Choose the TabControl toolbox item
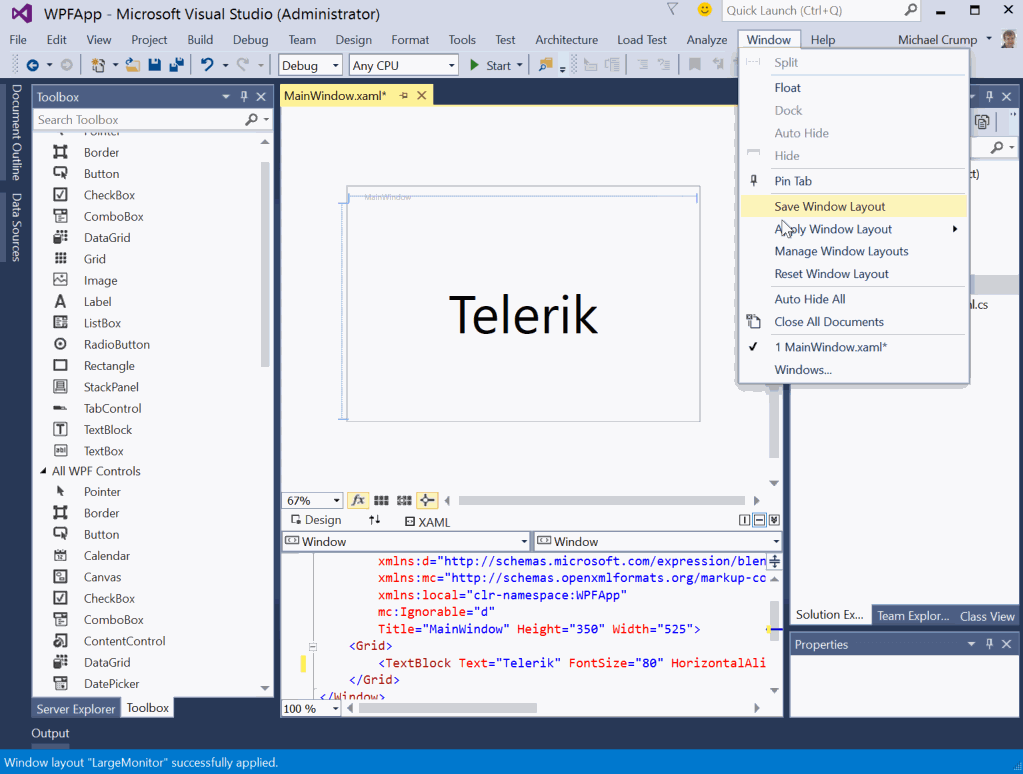The height and width of the screenshot is (774, 1023). click(x=112, y=409)
